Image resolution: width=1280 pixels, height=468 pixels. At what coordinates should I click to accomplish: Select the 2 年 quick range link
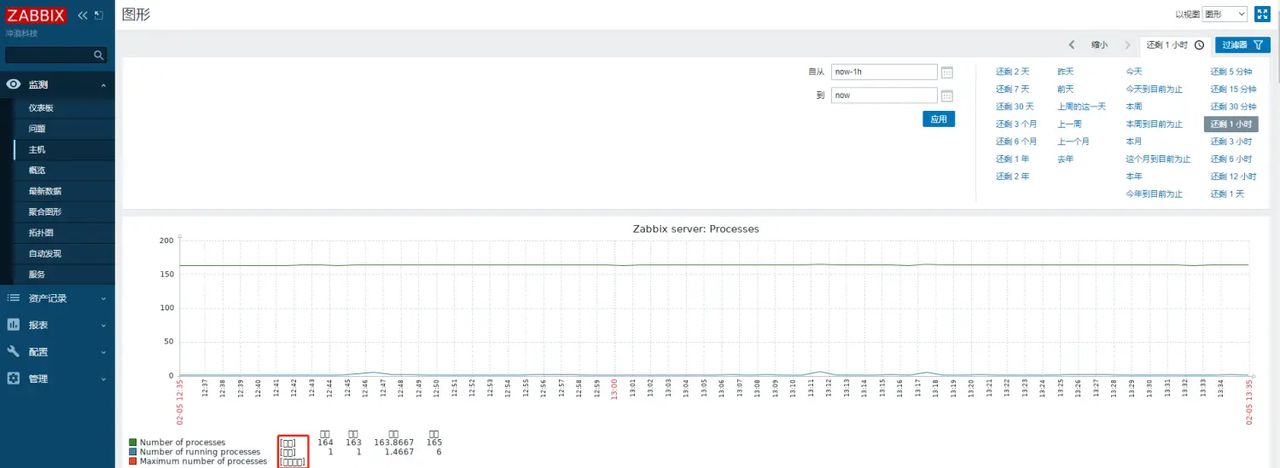tap(1012, 176)
